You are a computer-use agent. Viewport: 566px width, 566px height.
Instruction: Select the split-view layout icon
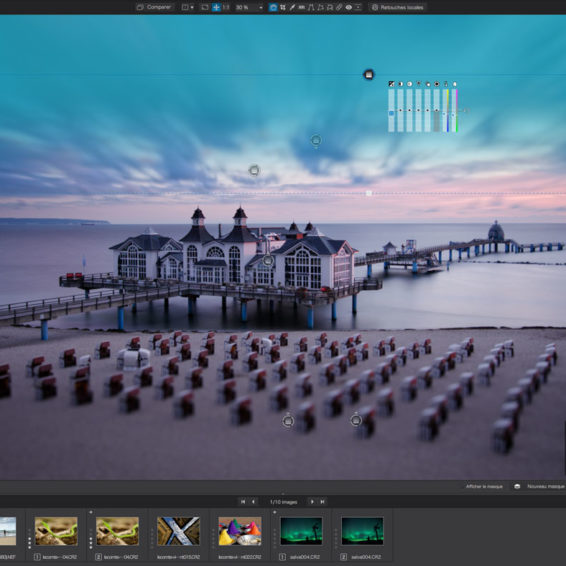185,7
